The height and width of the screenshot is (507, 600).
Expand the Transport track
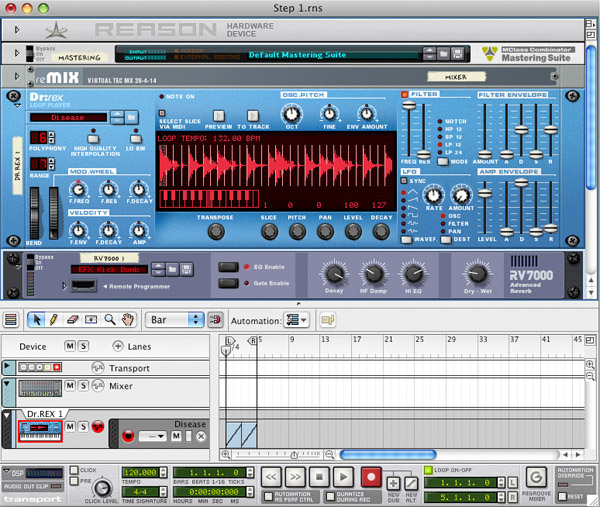click(7, 367)
